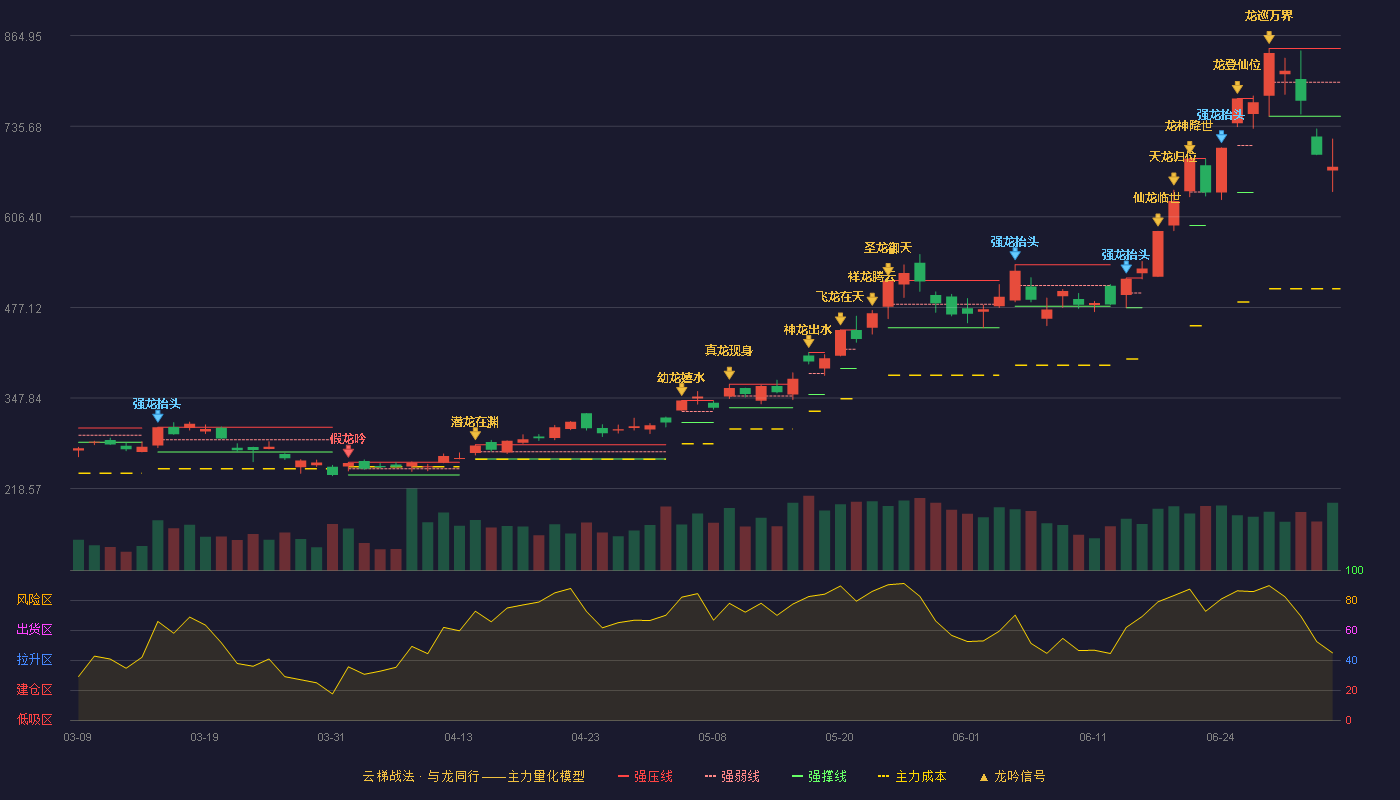Click the 04-23 date label
Screen dimensions: 1400x800
coord(585,737)
